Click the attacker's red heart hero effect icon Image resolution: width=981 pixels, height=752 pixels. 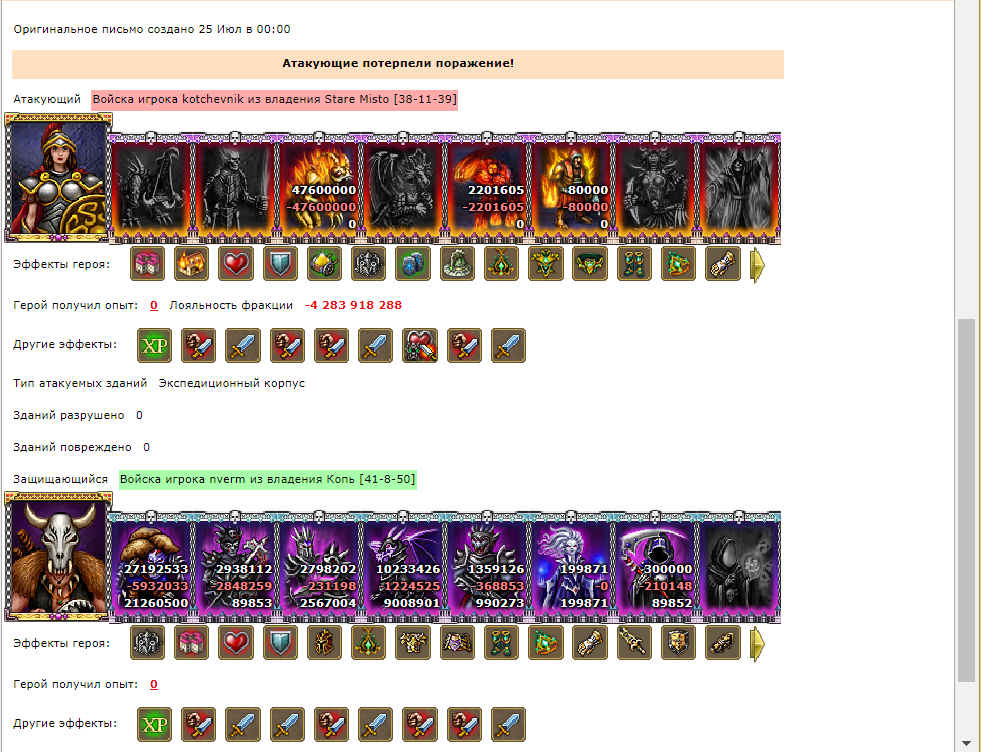point(236,263)
